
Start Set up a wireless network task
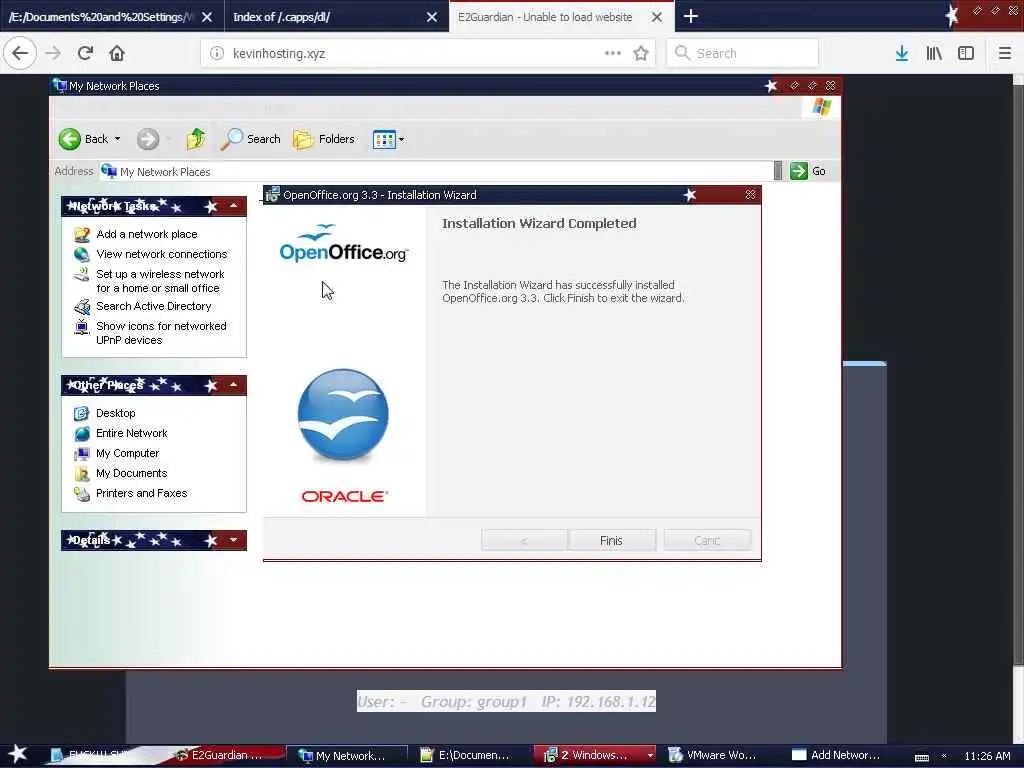pyautogui.click(x=160, y=281)
